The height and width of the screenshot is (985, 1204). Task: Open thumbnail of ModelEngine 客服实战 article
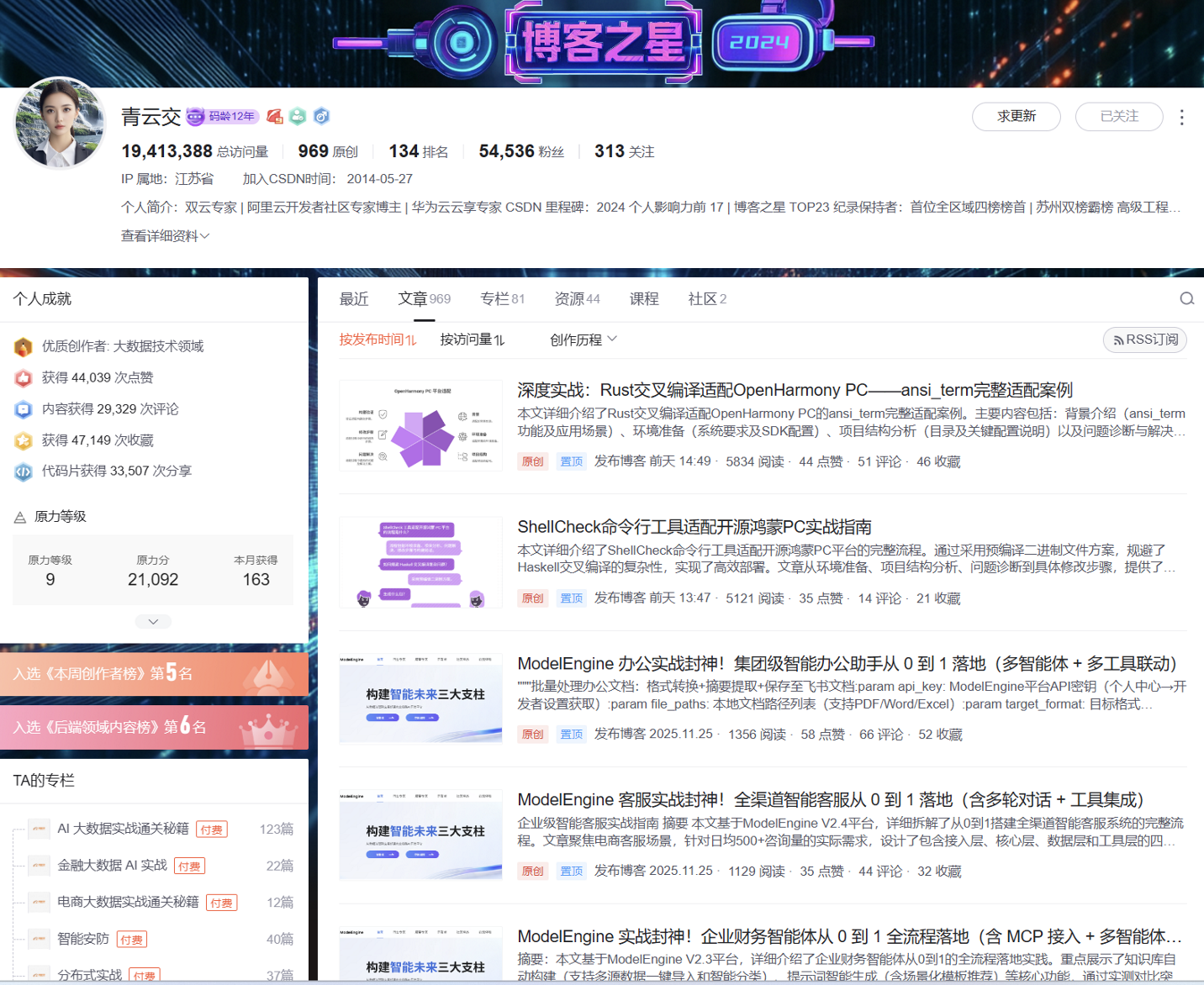pos(420,835)
